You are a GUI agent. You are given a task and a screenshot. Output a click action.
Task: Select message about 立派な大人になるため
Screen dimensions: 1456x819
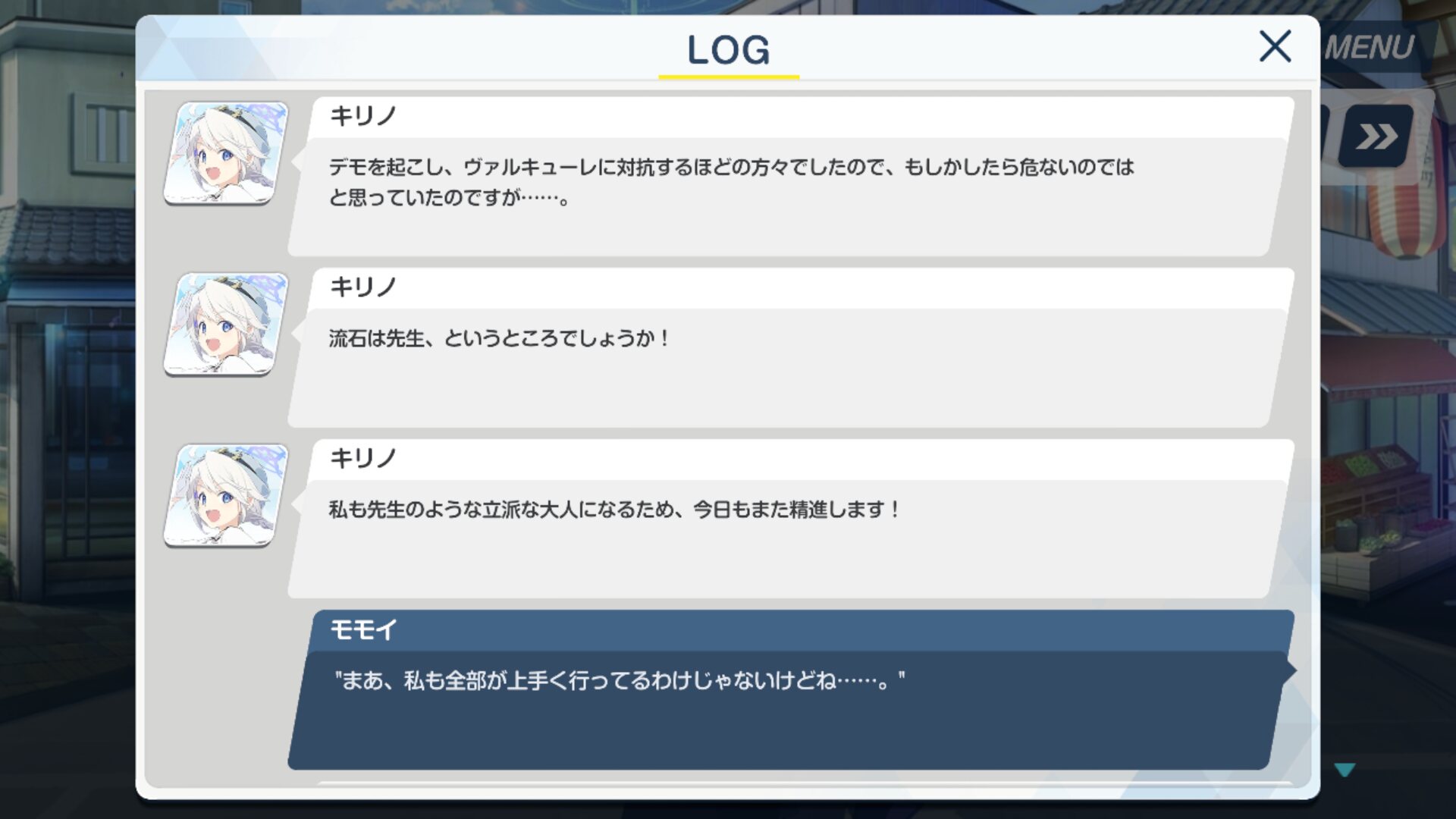(x=614, y=510)
